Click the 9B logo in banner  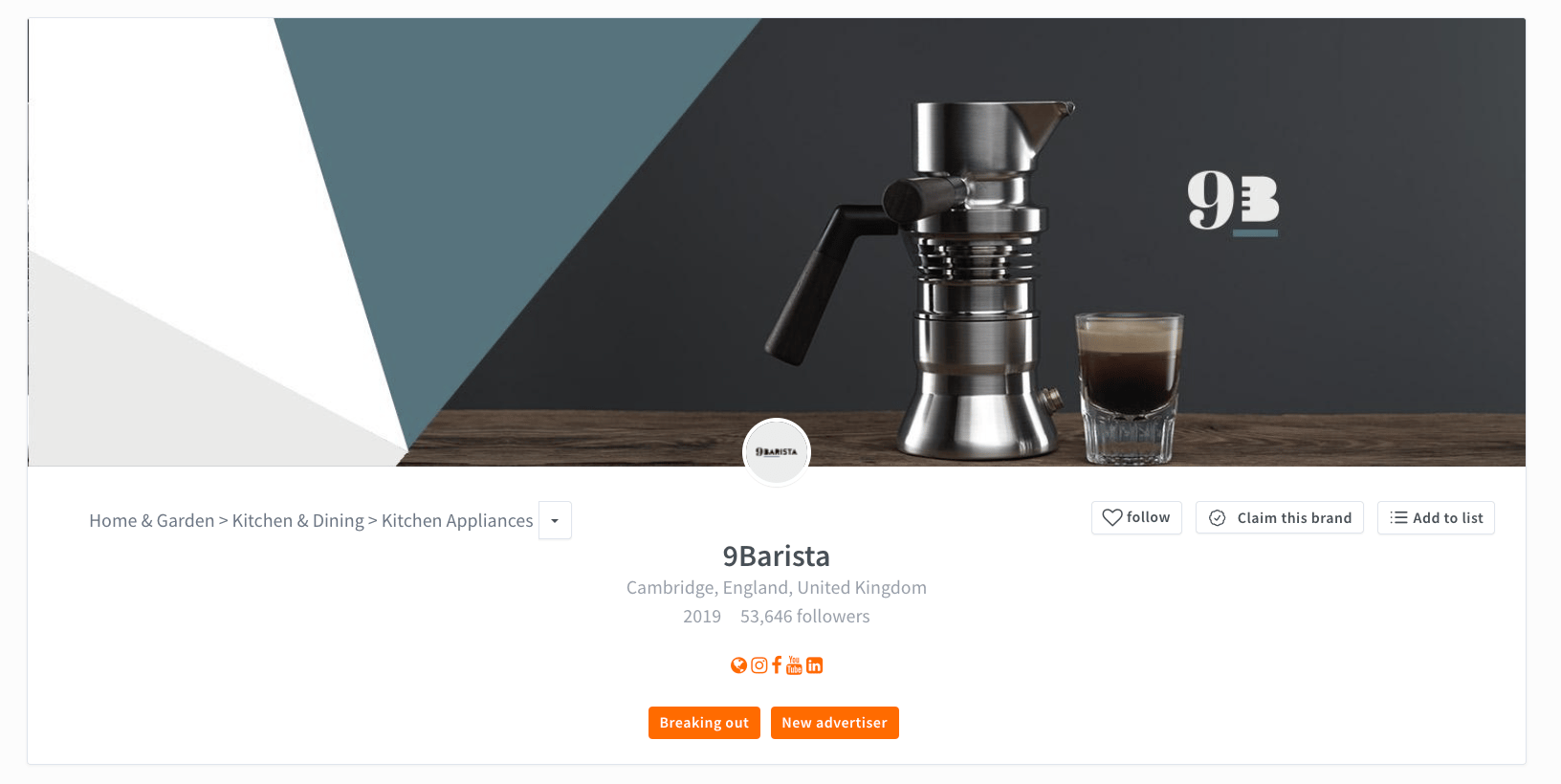1233,202
